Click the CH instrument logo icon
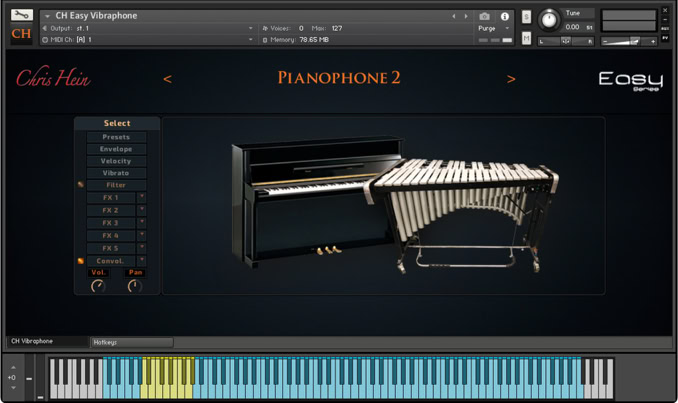Image resolution: width=678 pixels, height=403 pixels. click(20, 35)
